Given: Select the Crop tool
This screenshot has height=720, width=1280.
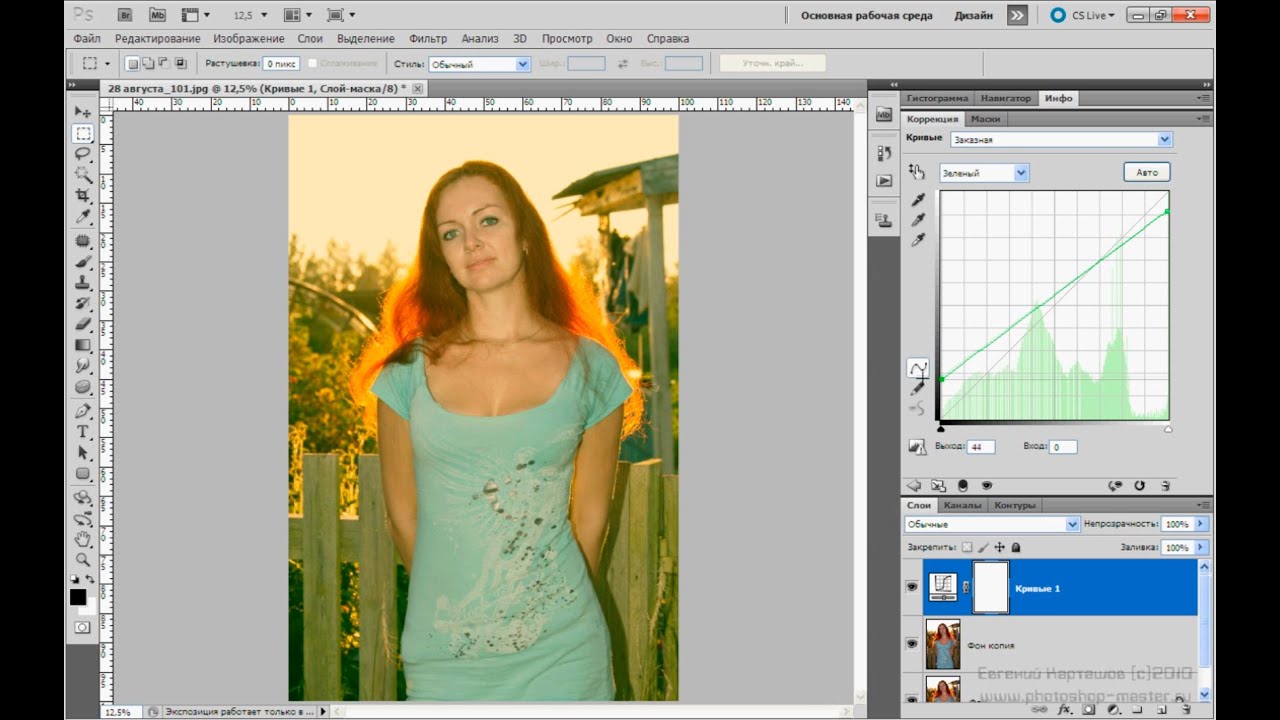Looking at the screenshot, I should click(83, 196).
